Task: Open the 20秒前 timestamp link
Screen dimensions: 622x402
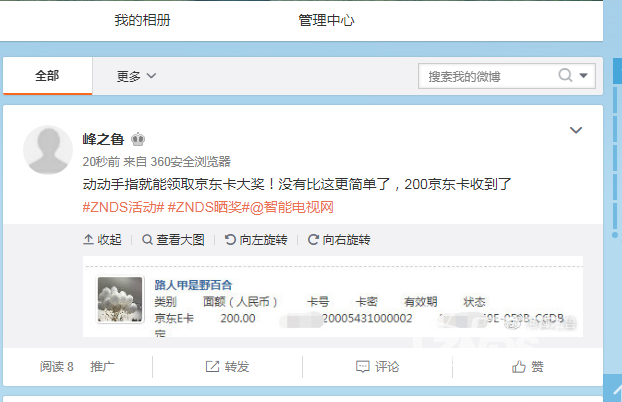Action: 101,162
